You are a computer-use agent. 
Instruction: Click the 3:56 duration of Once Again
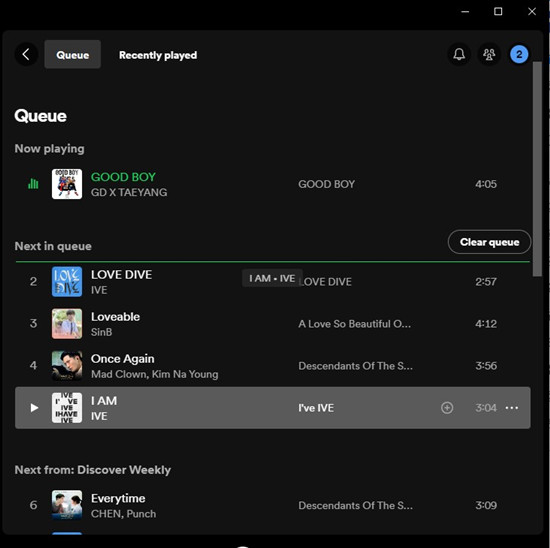(x=486, y=366)
